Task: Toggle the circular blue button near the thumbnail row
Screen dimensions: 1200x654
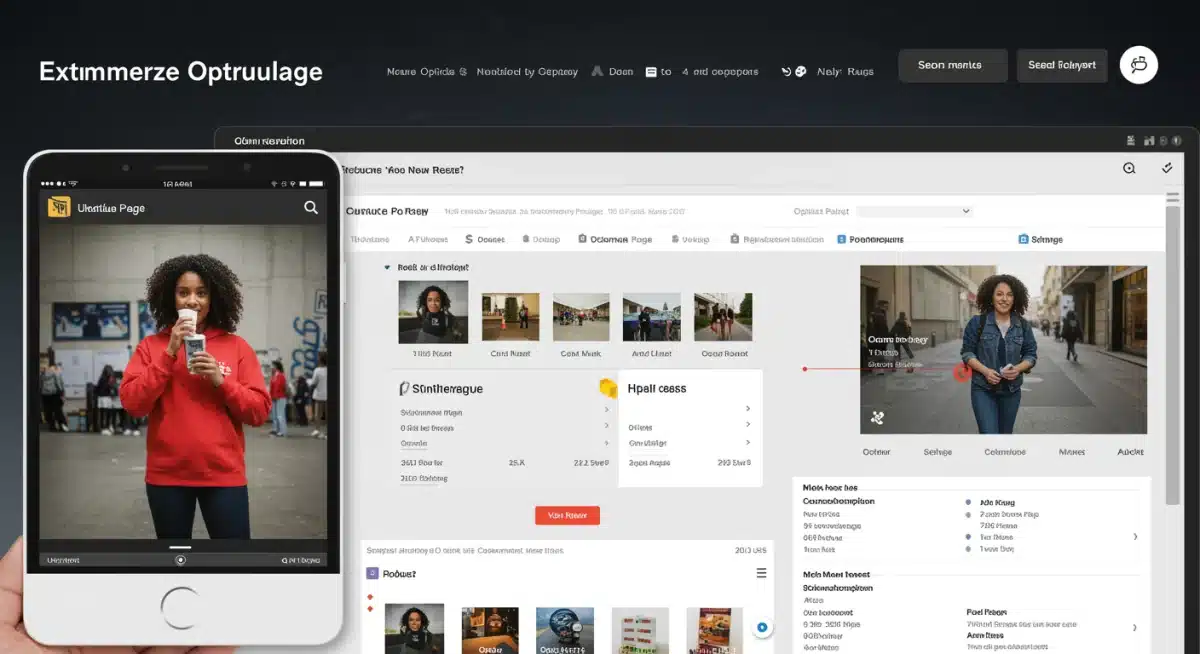Action: [x=762, y=626]
